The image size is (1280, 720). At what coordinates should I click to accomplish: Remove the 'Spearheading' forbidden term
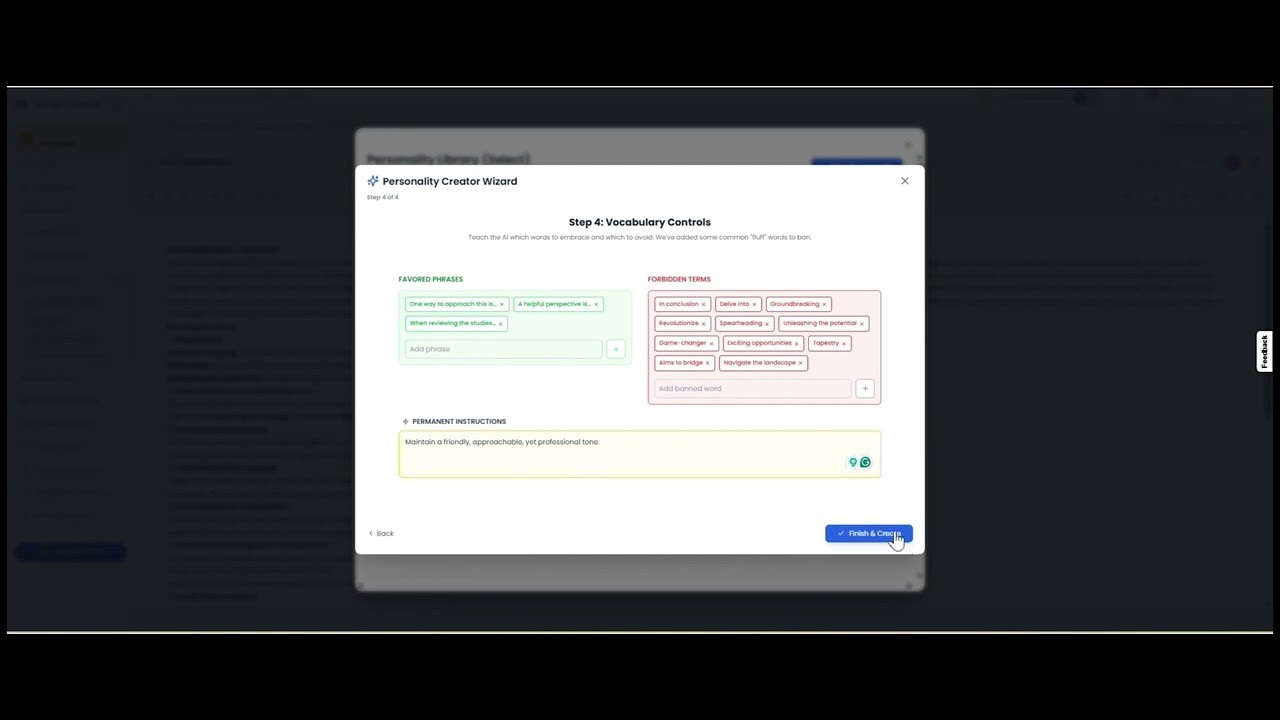pyautogui.click(x=767, y=324)
